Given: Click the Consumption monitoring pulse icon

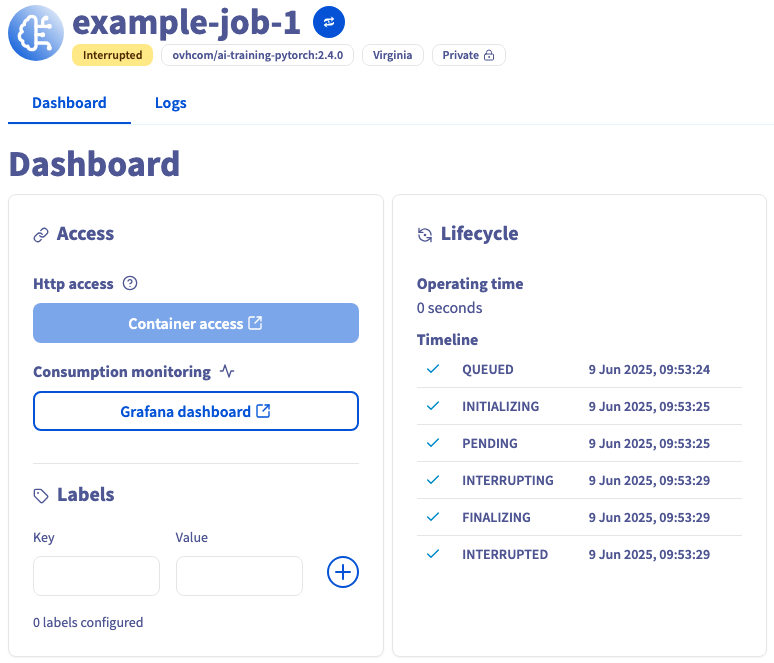Looking at the screenshot, I should (227, 371).
